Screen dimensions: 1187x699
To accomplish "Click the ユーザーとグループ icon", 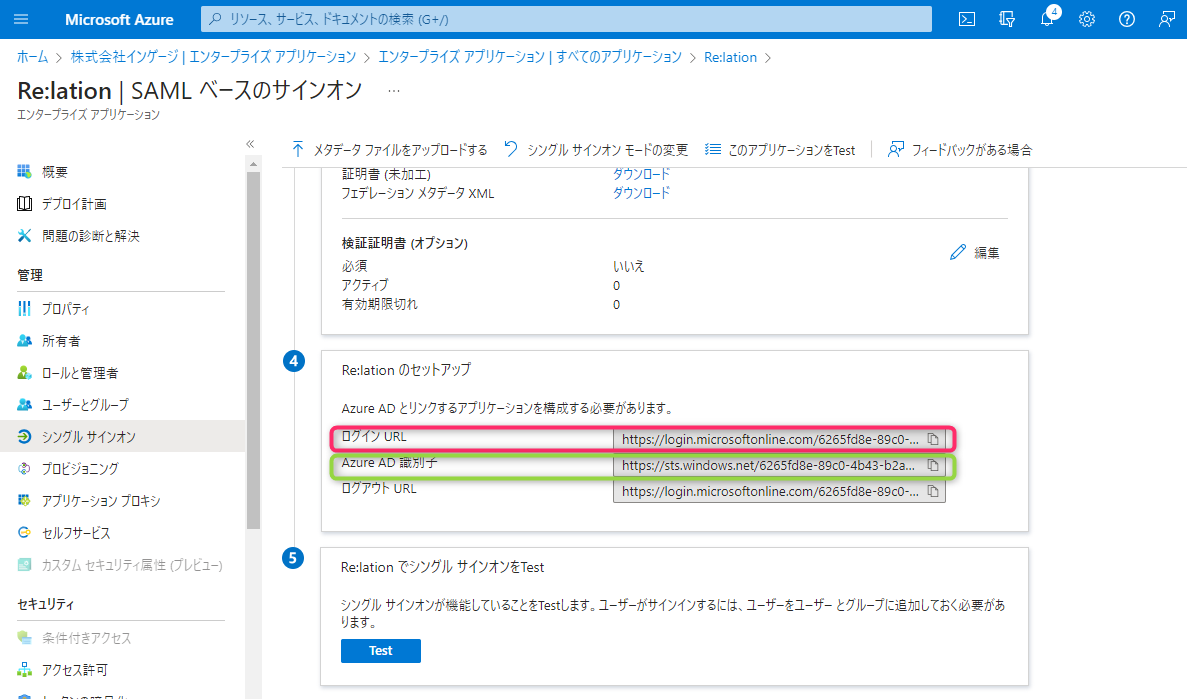I will [24, 404].
